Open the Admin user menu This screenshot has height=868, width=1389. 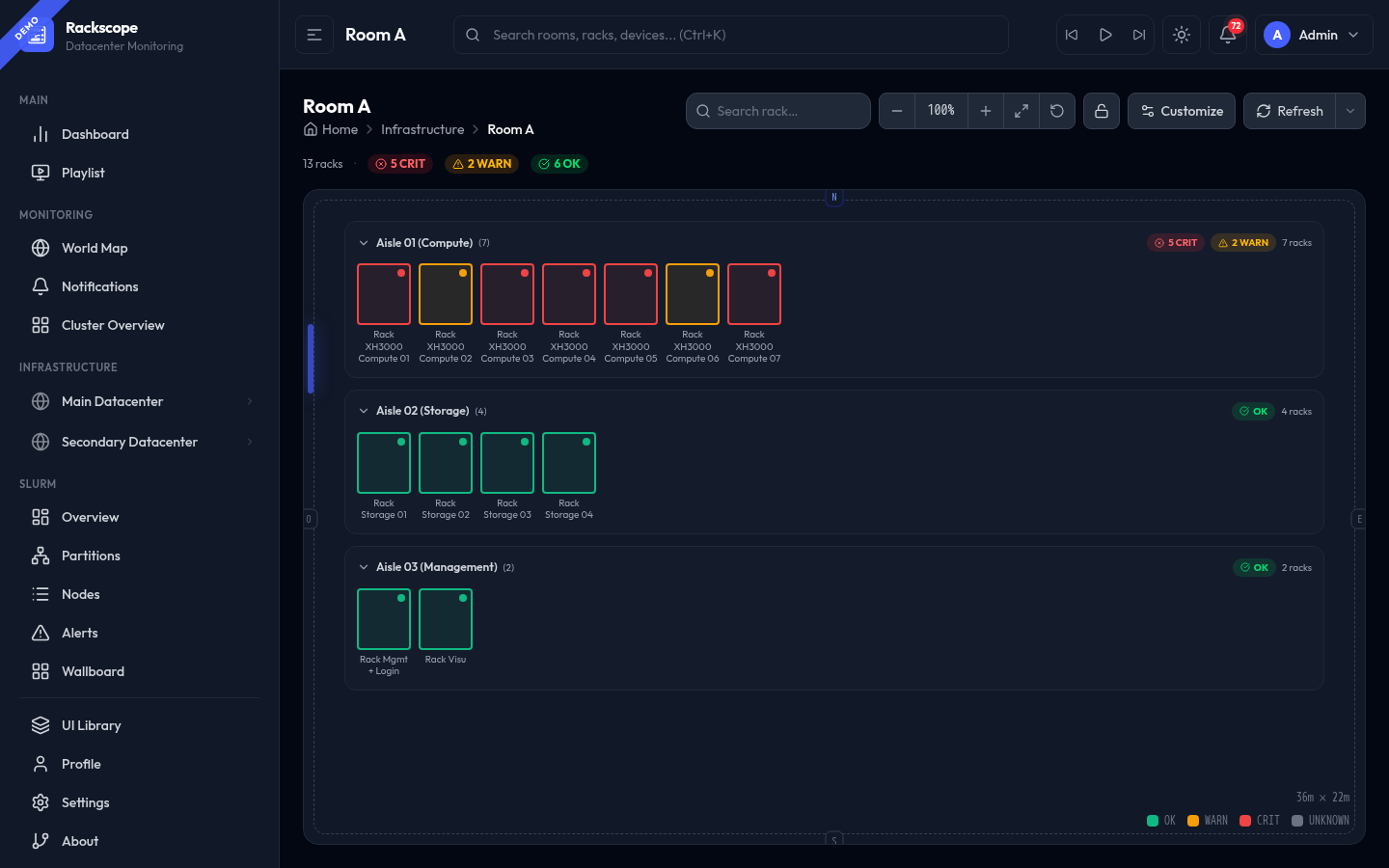click(x=1313, y=35)
